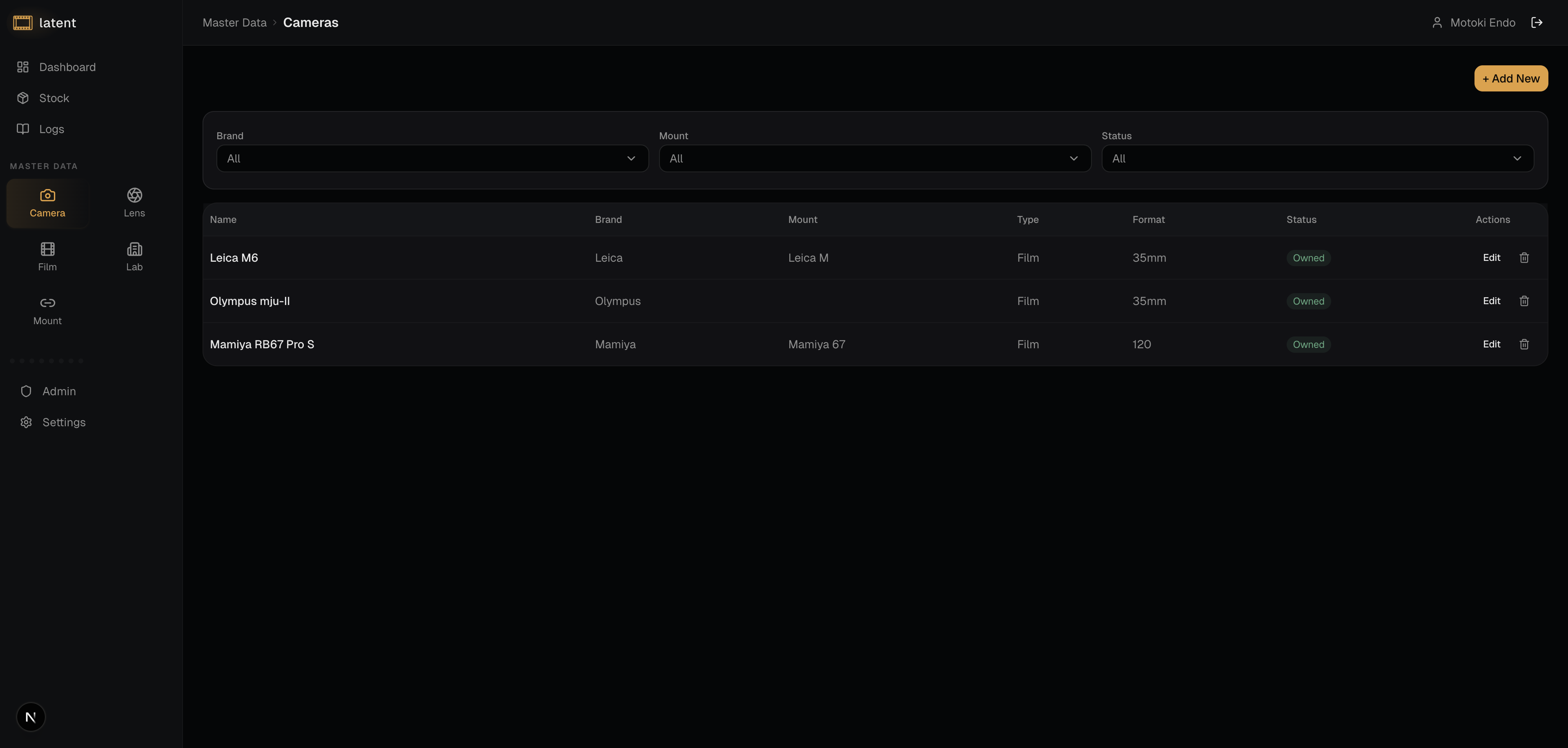The width and height of the screenshot is (1568, 748).
Task: Delete the Leica M6 camera row
Action: [x=1523, y=258]
